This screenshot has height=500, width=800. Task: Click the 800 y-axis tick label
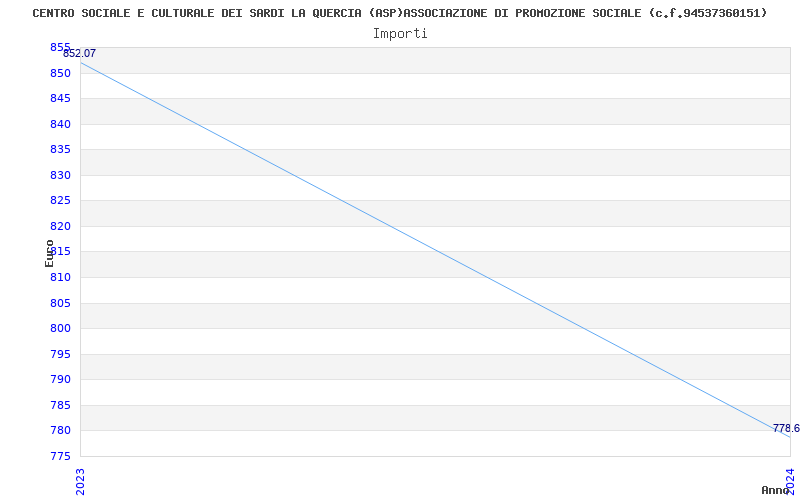60,329
